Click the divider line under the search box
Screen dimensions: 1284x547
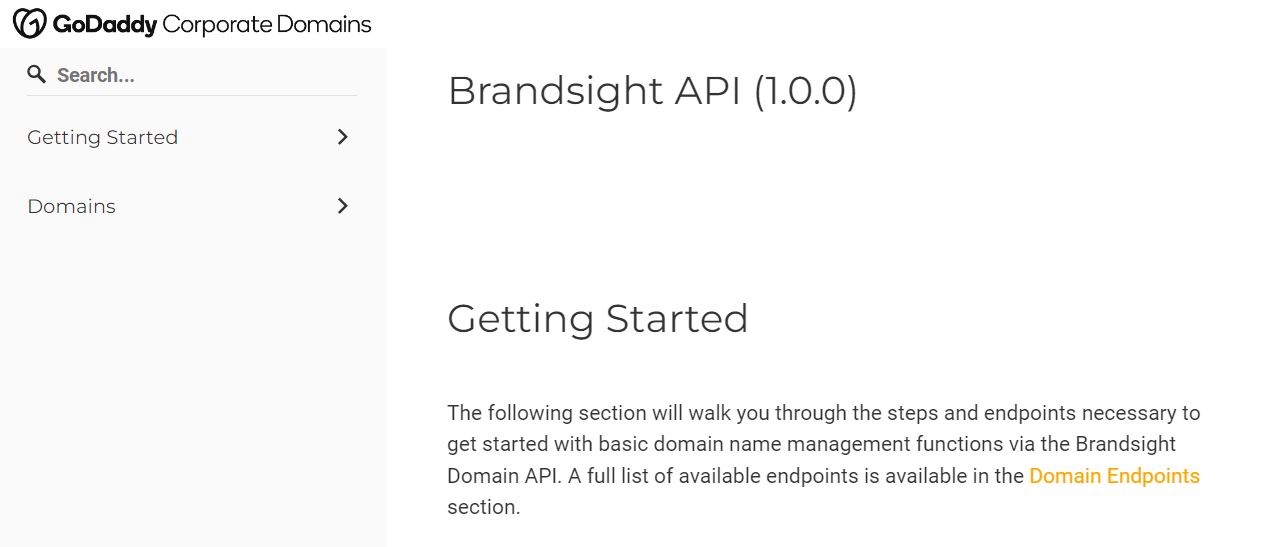(x=192, y=96)
